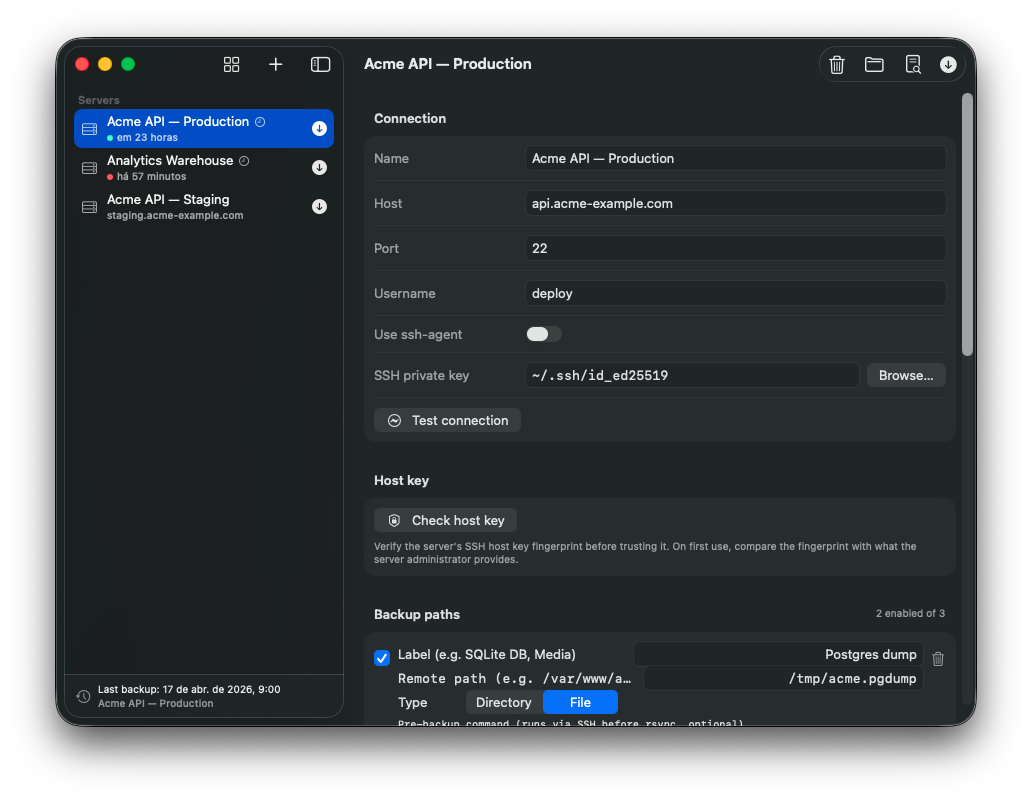Click inside the Host field

[x=735, y=203]
